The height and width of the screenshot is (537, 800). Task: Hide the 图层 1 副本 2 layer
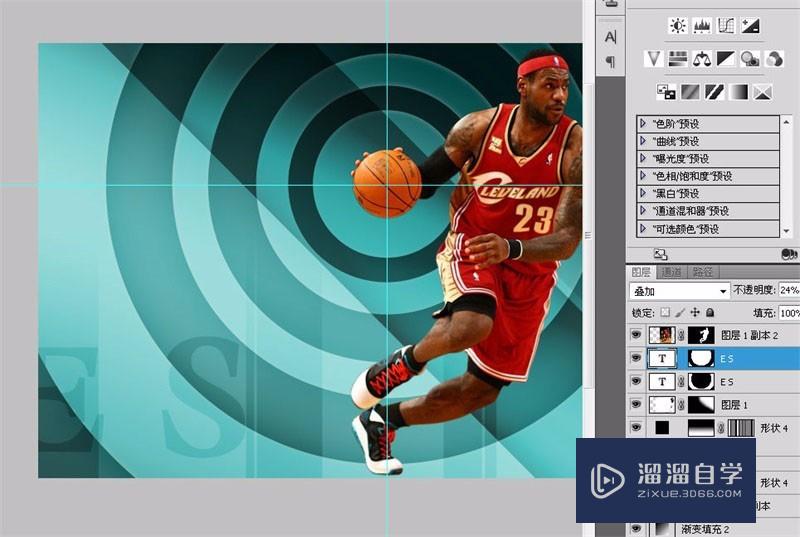pos(636,335)
